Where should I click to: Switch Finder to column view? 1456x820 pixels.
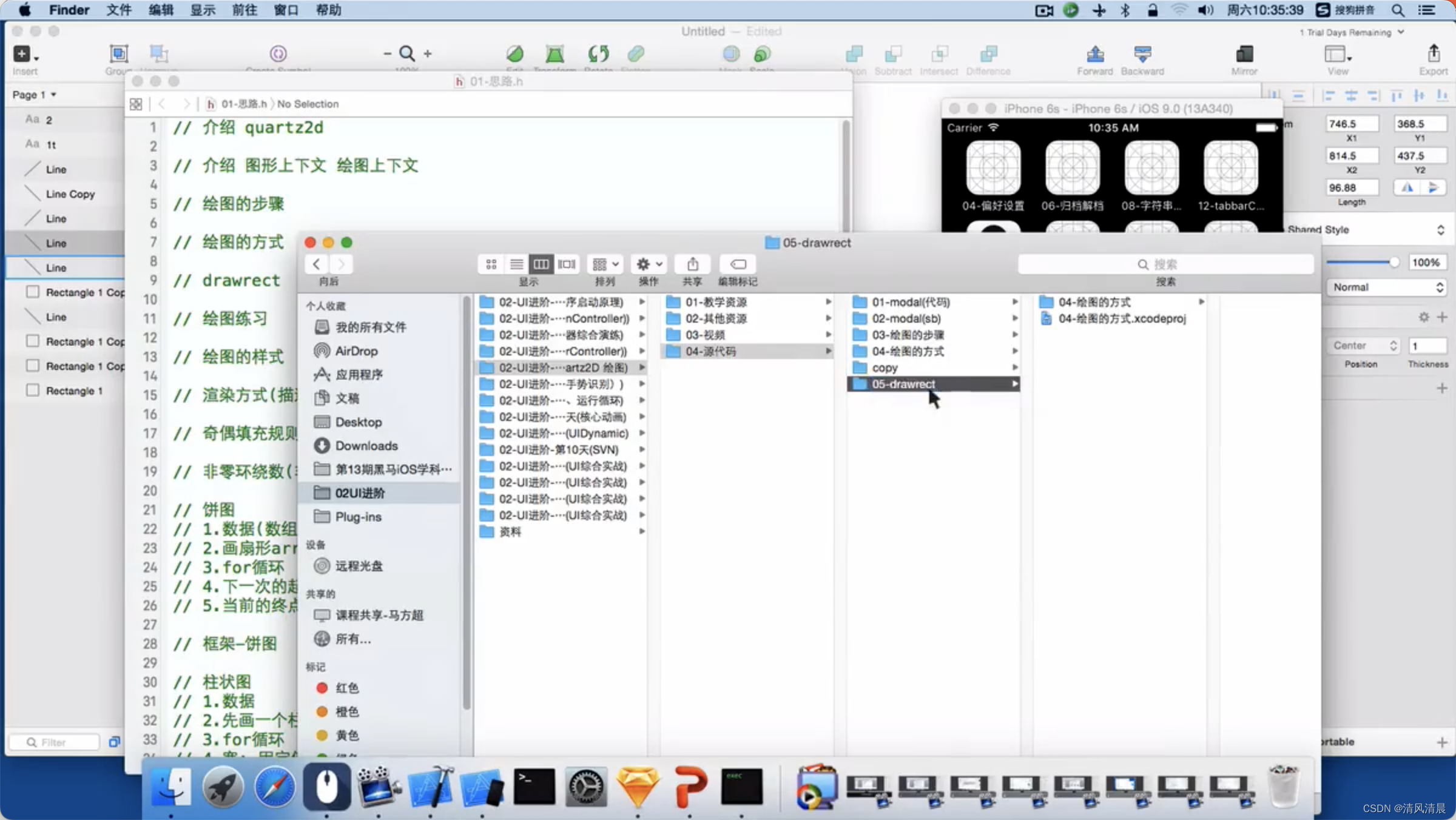click(x=541, y=264)
